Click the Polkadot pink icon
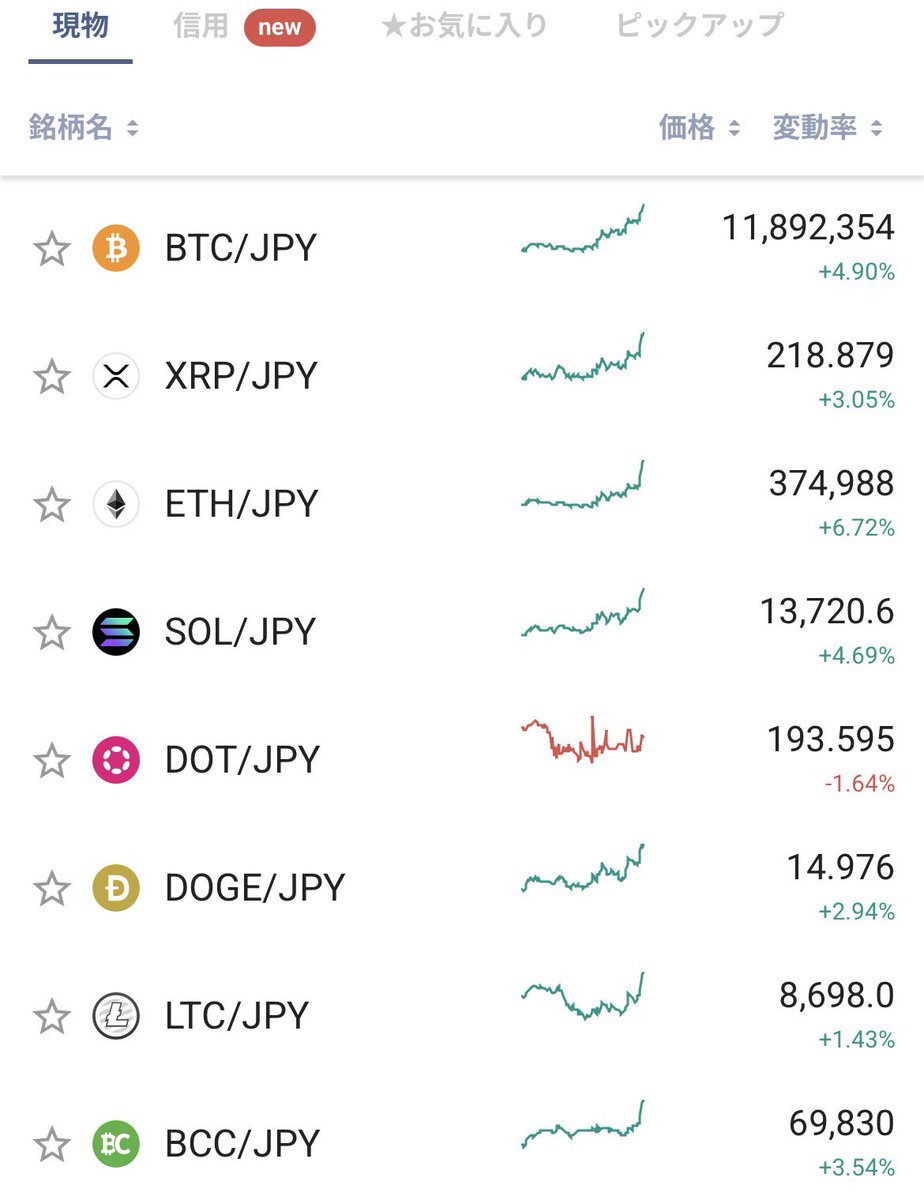 tap(116, 760)
